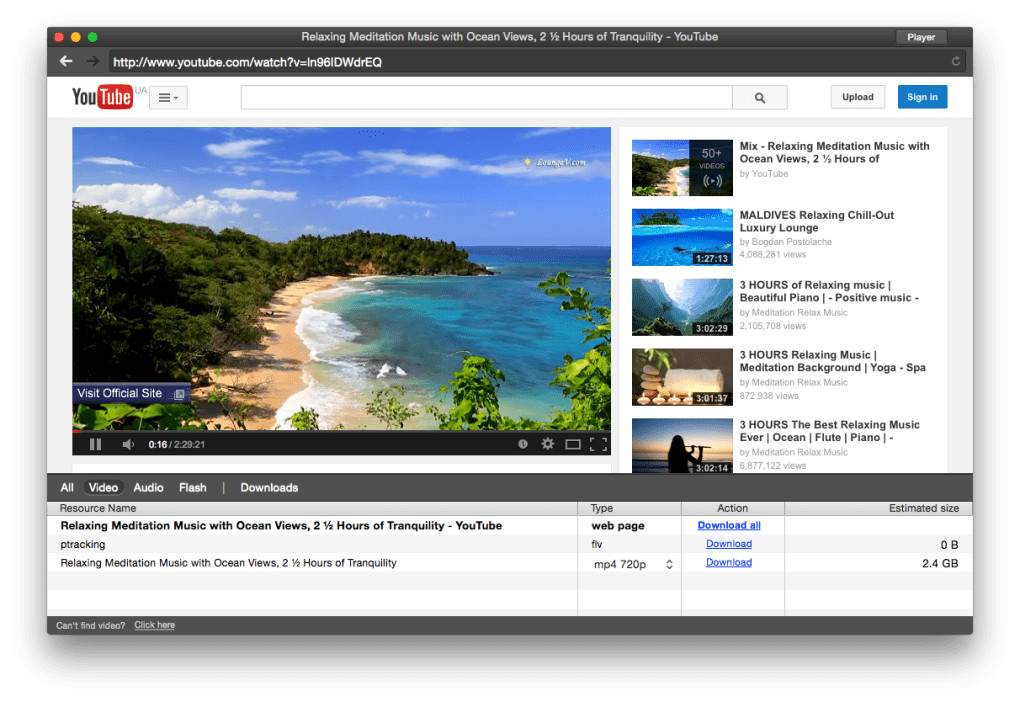
Task: Select Relaxing Meditation Music mp4 row name
Action: (x=228, y=563)
